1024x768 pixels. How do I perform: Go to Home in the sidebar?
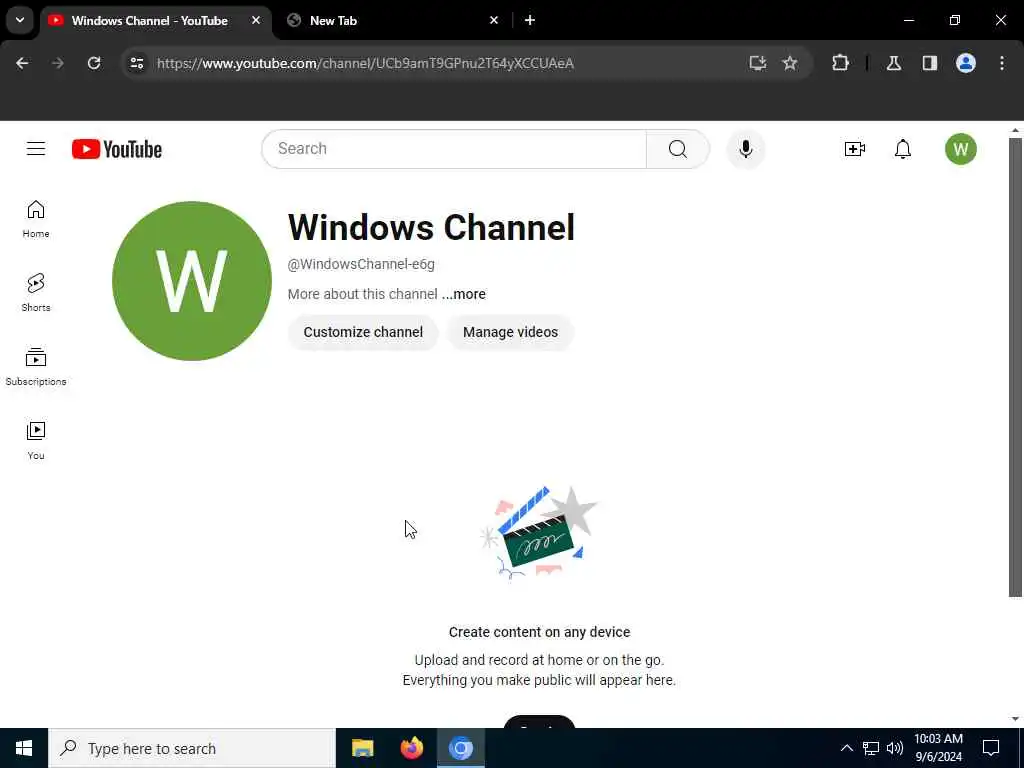(36, 219)
